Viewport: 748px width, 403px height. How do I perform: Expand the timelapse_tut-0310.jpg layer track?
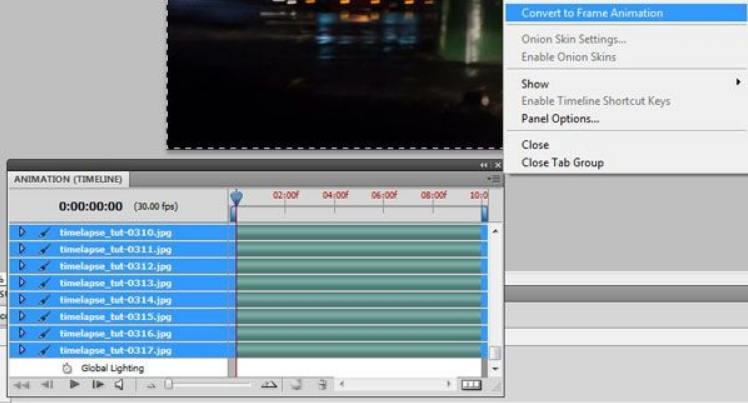click(x=21, y=232)
